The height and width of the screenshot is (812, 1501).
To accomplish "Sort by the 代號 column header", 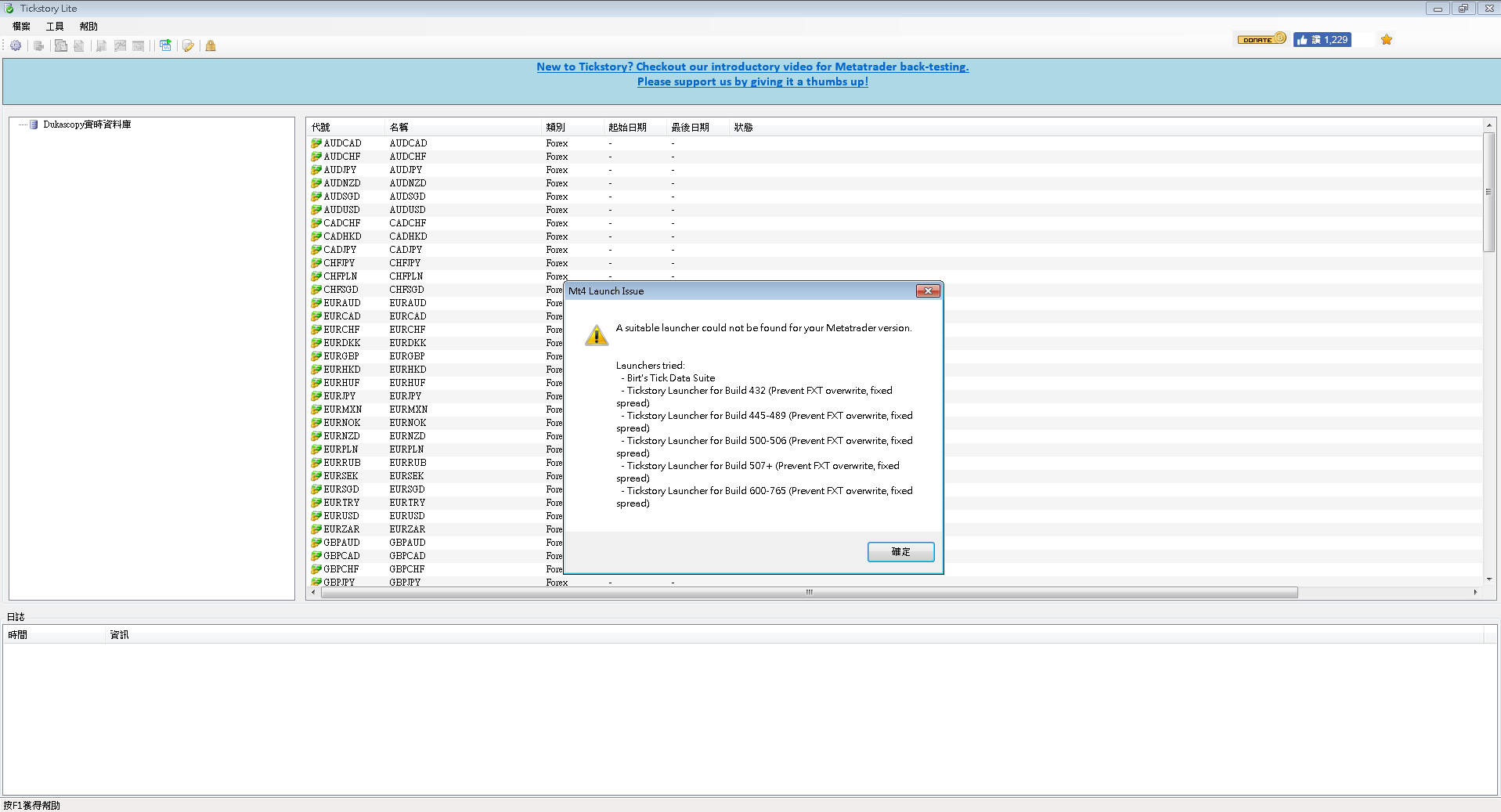I will 345,128.
